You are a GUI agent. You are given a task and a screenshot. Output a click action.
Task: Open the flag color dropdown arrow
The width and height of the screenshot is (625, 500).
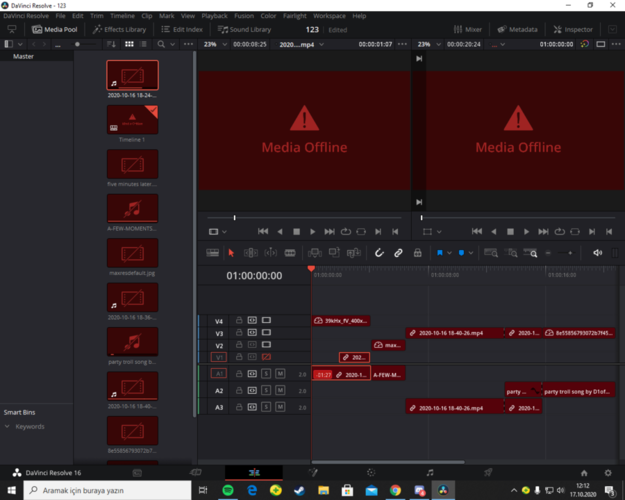[449, 253]
